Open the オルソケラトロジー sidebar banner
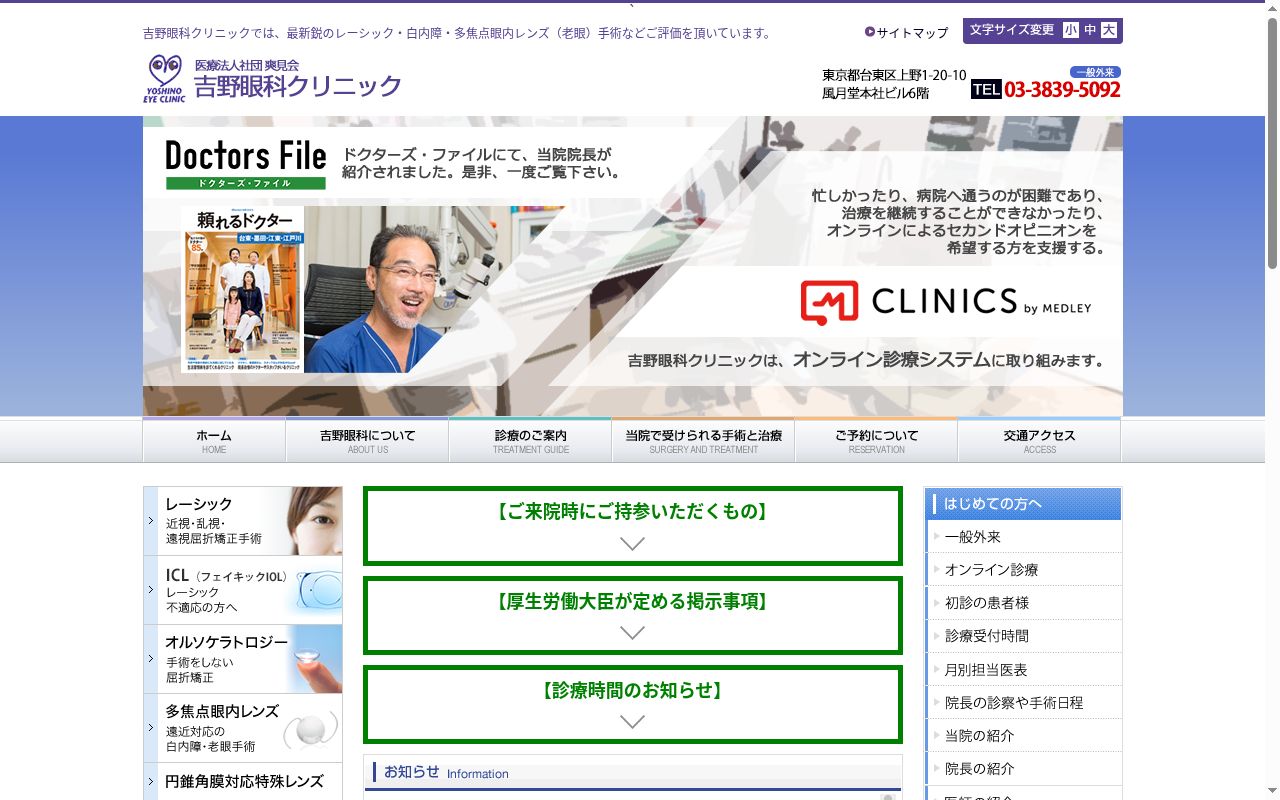 point(243,659)
